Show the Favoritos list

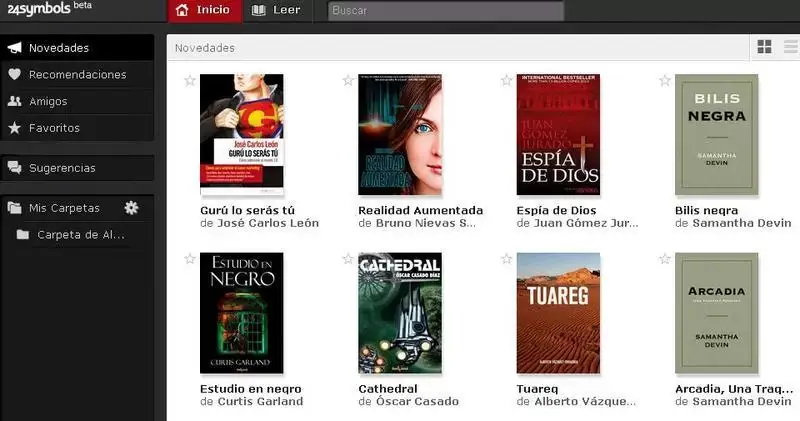(78, 128)
